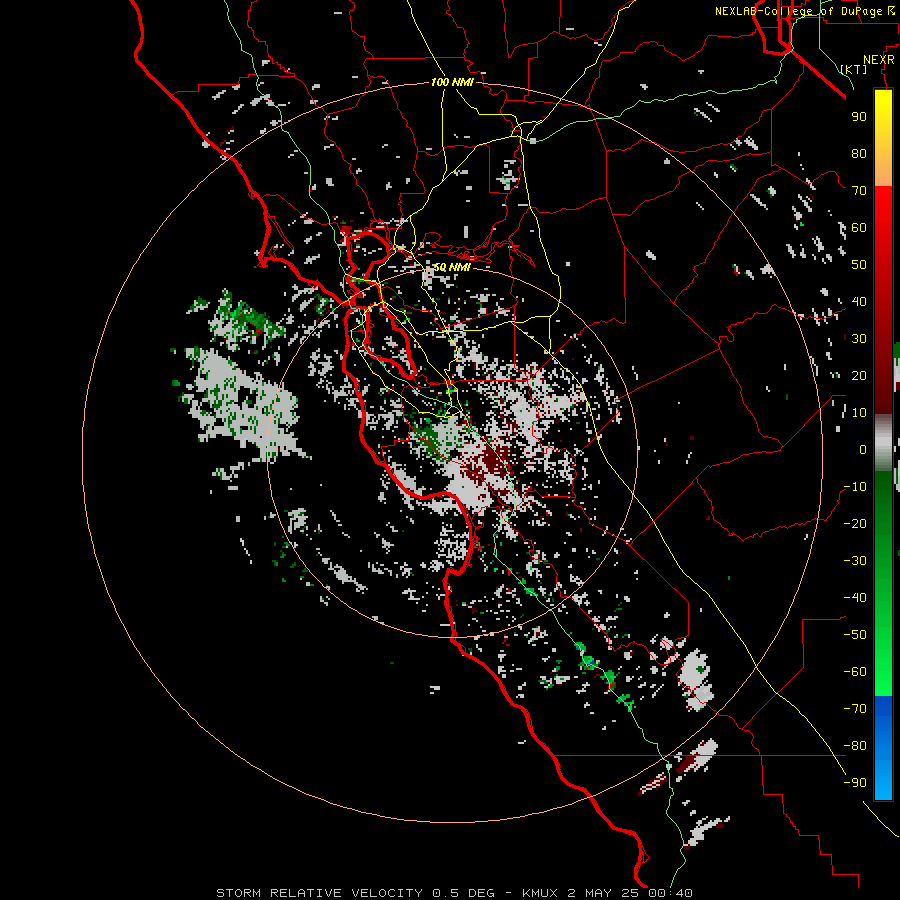
Task: Click the positive 30 scale label
Action: pyautogui.click(x=859, y=339)
